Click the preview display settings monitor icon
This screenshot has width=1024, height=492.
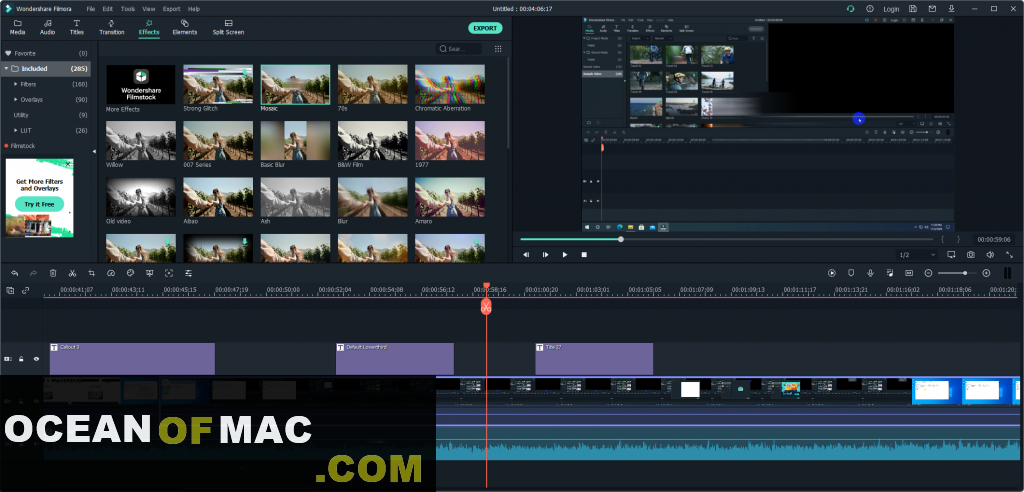(952, 255)
